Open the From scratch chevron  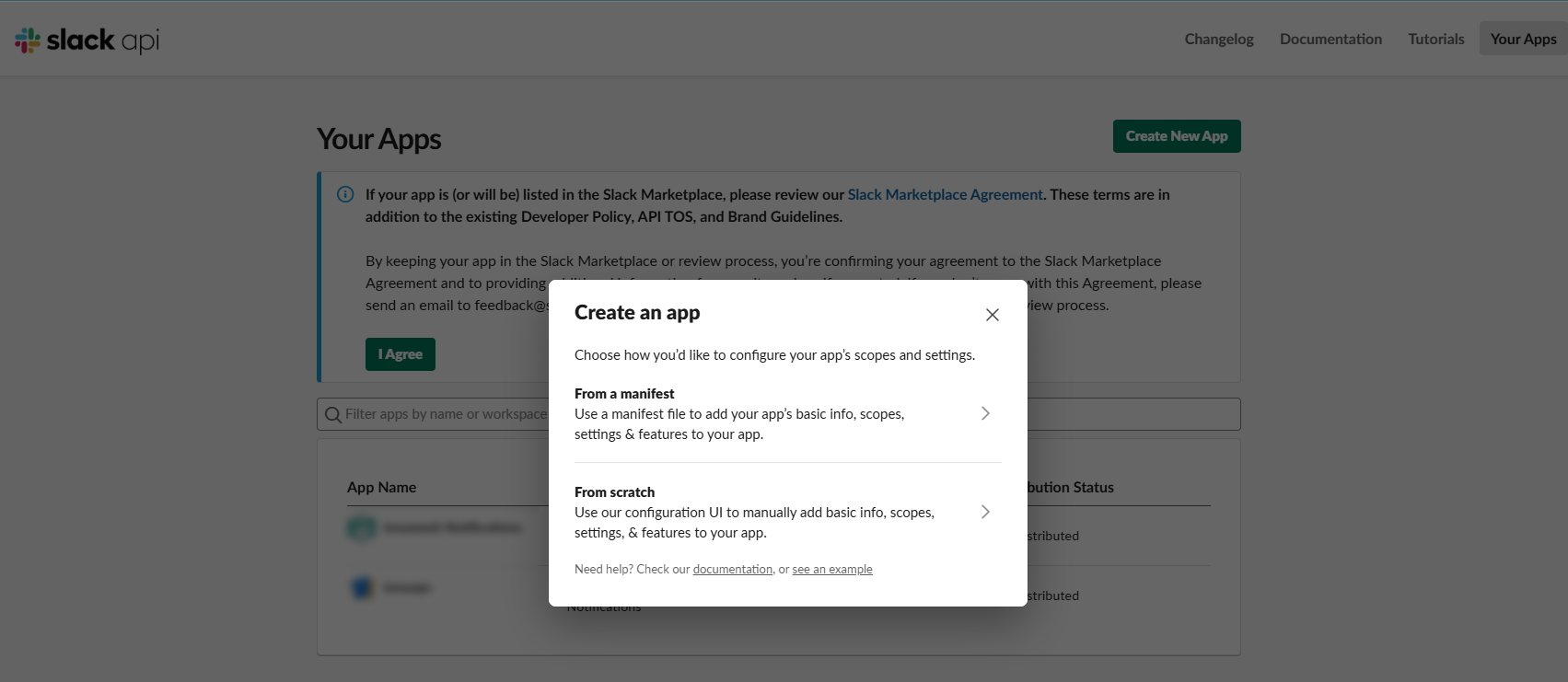coord(985,512)
